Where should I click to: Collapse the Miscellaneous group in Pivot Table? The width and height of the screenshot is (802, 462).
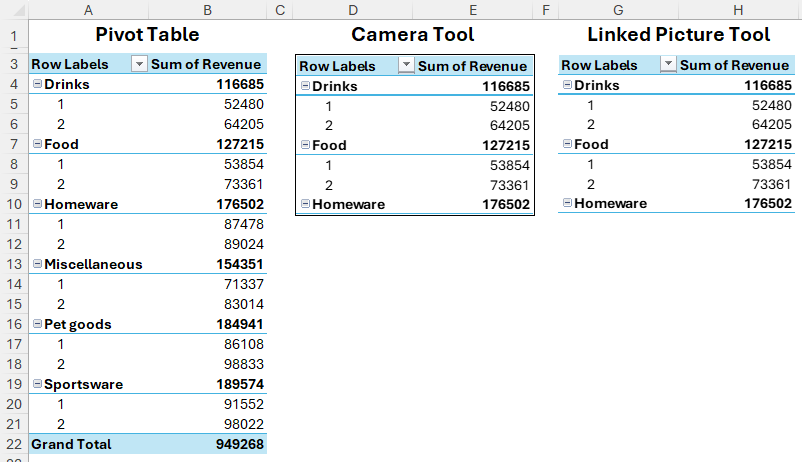37,263
